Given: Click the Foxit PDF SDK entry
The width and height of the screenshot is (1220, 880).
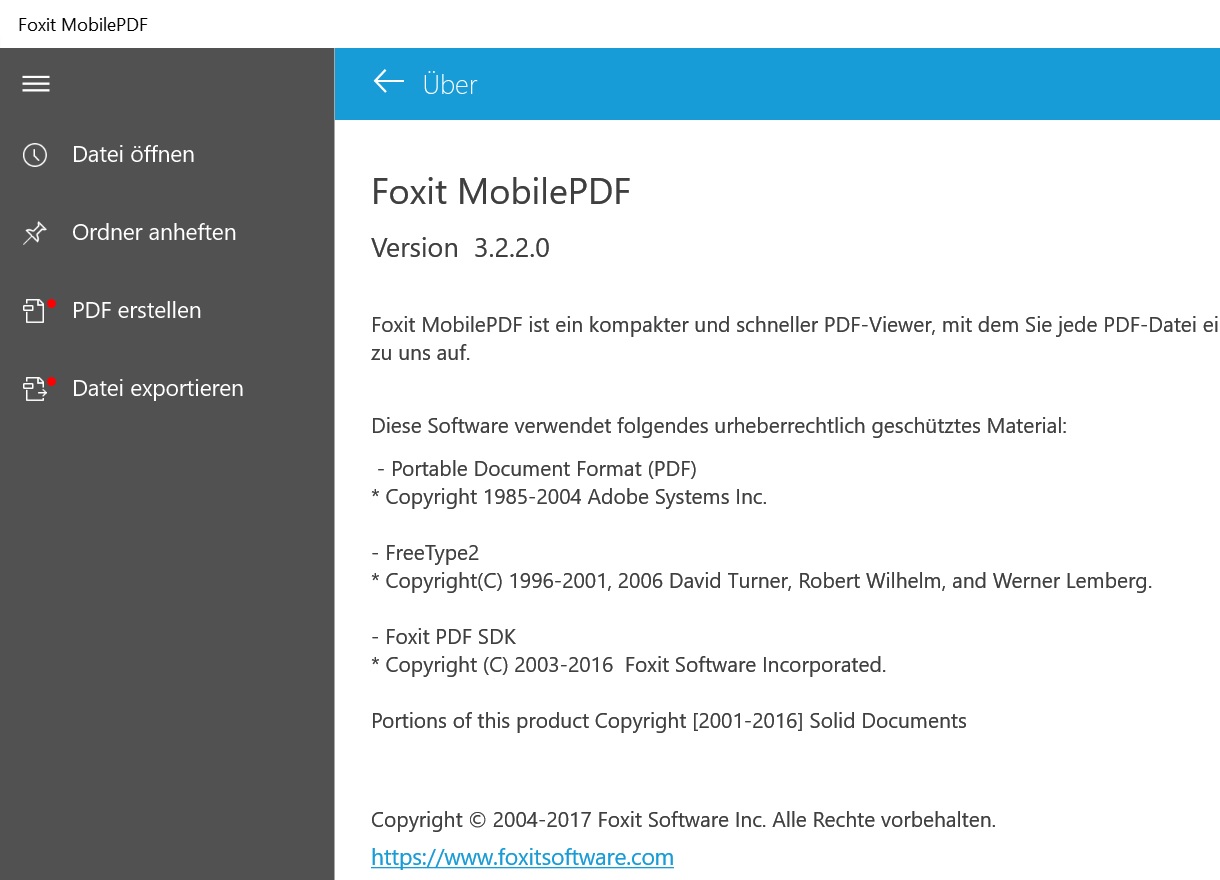Looking at the screenshot, I should point(443,636).
